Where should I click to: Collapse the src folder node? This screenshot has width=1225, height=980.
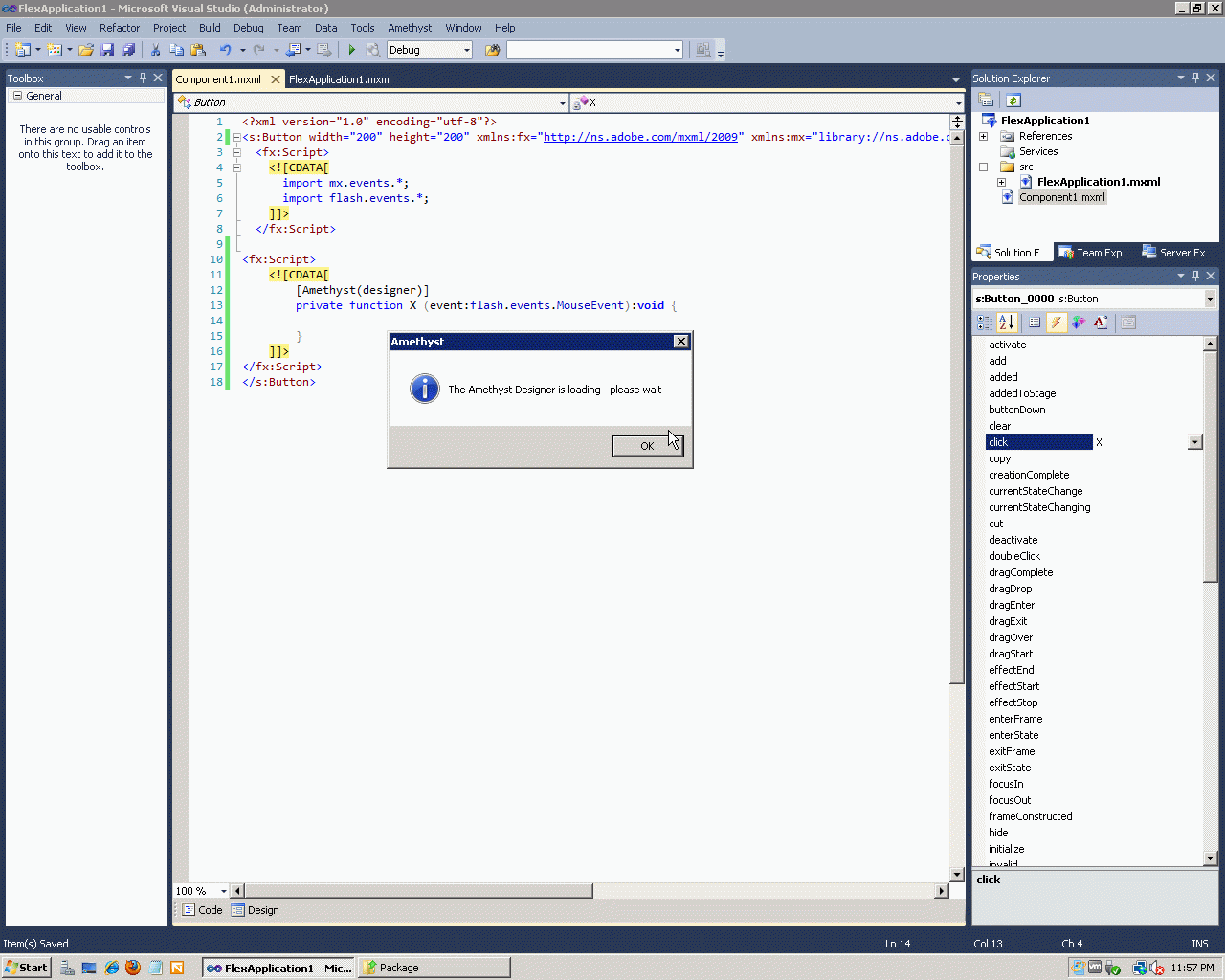point(983,167)
